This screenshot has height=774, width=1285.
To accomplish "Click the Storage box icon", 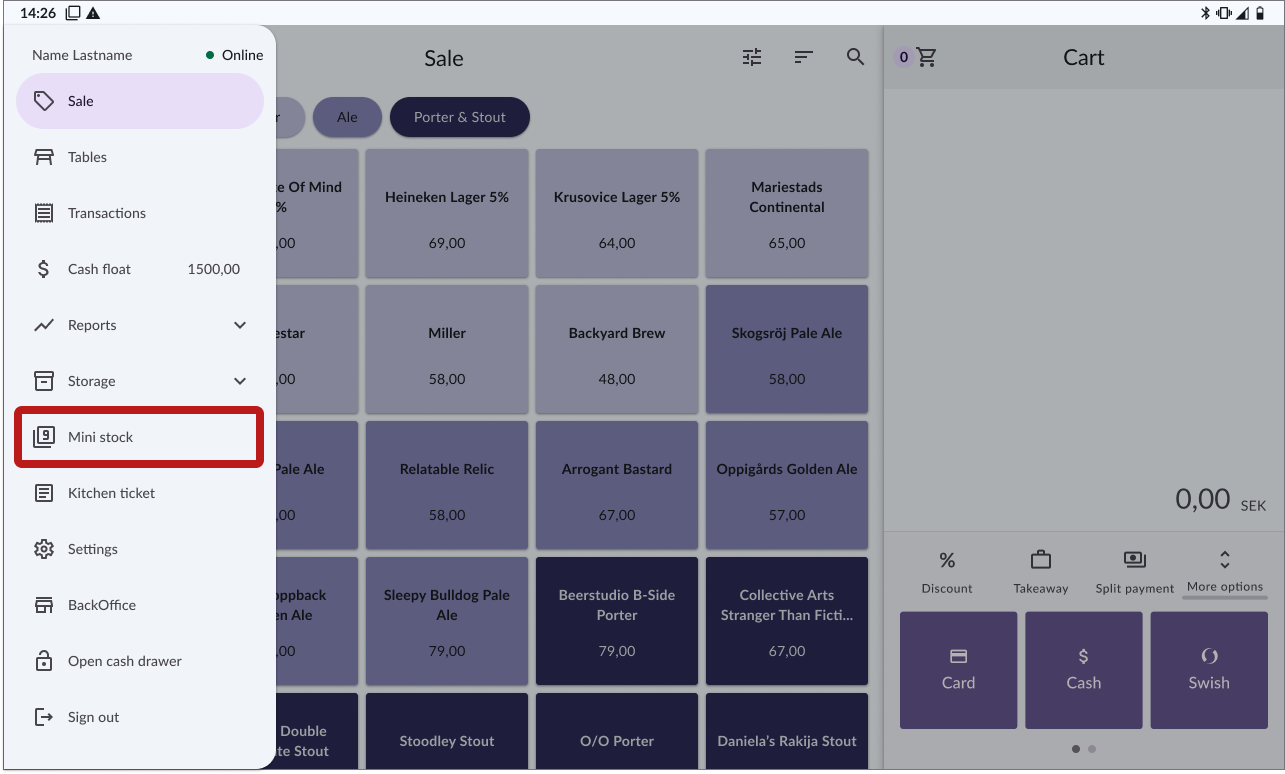I will click(44, 381).
